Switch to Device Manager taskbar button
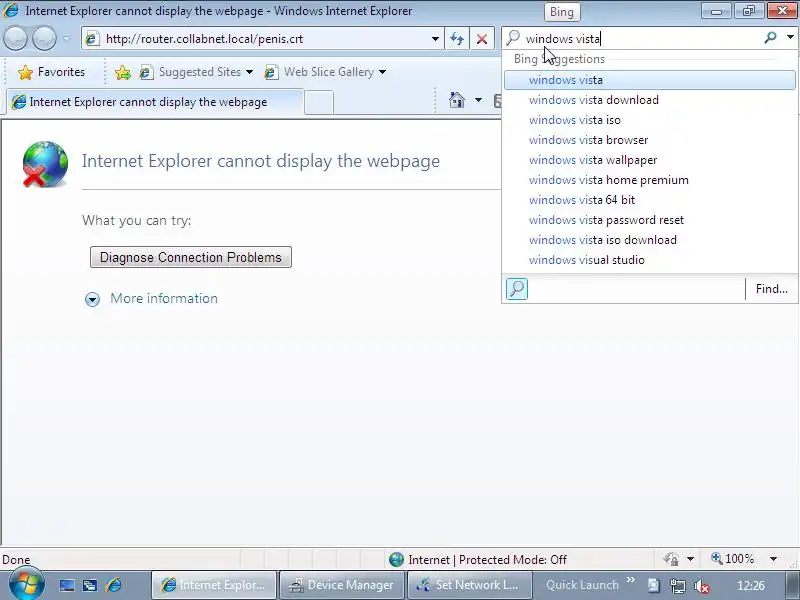This screenshot has height=600, width=800. pos(342,585)
